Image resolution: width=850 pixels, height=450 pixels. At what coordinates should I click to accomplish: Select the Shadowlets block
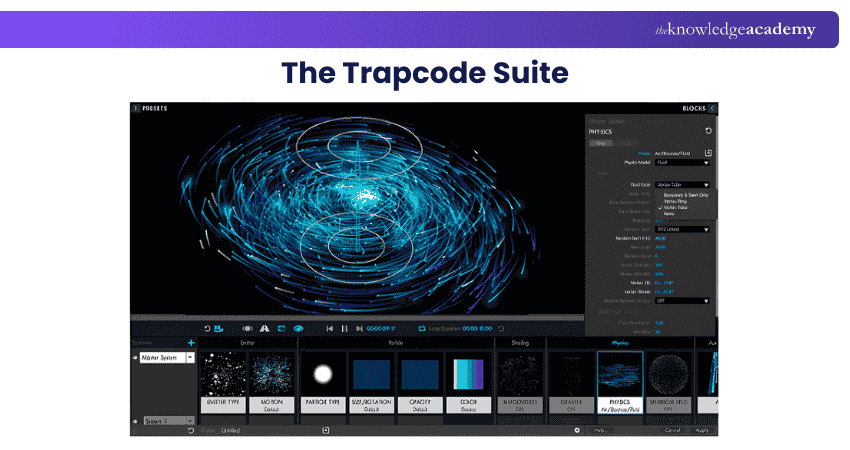click(x=520, y=383)
